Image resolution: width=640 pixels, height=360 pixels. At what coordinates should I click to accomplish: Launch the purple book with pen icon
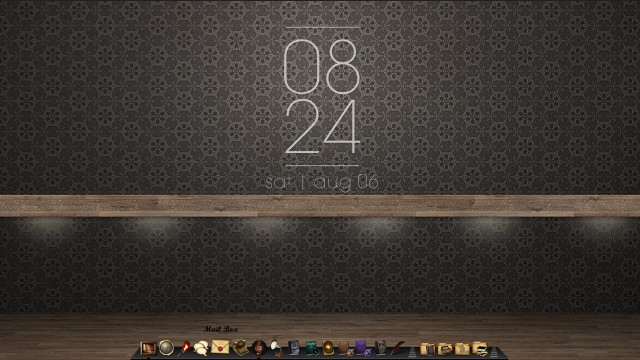click(x=362, y=349)
